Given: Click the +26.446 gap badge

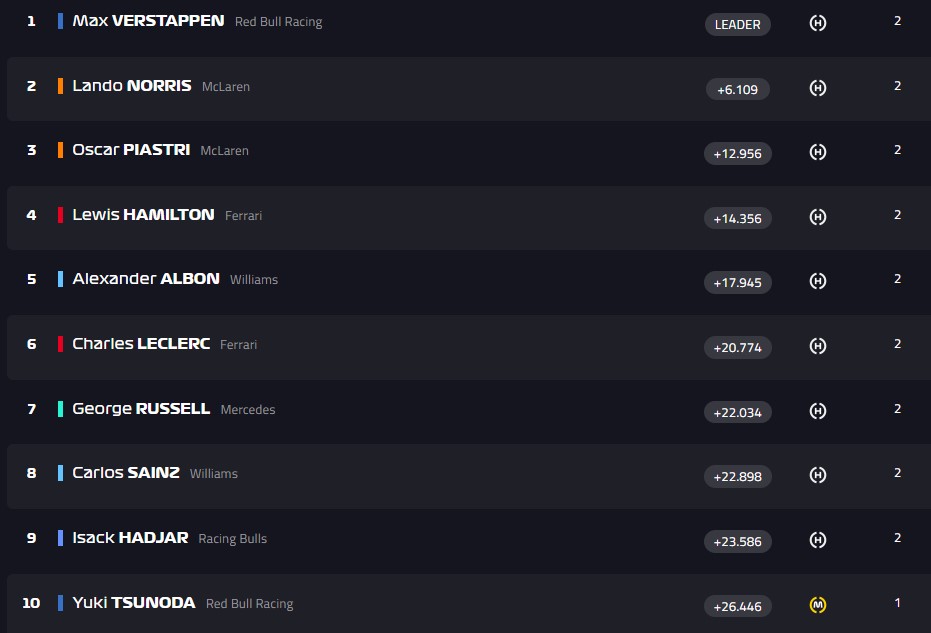Looking at the screenshot, I should [x=737, y=605].
